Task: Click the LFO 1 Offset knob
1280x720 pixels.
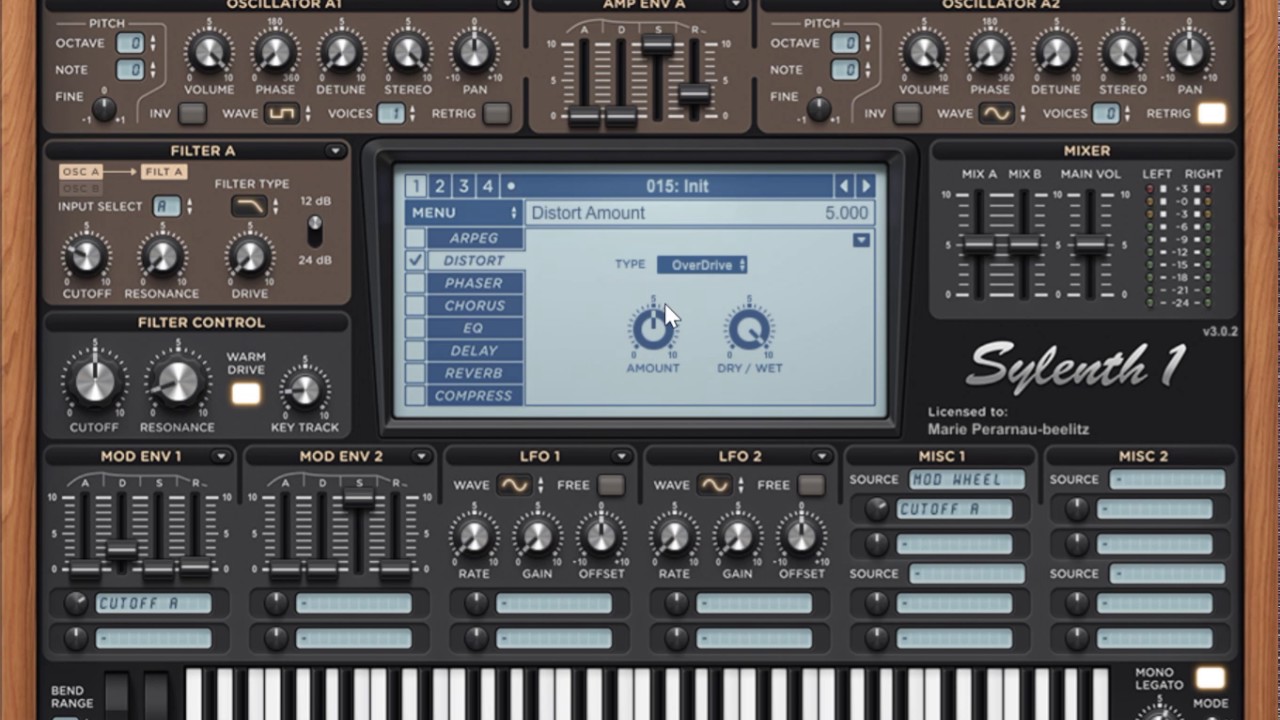Action: point(600,536)
